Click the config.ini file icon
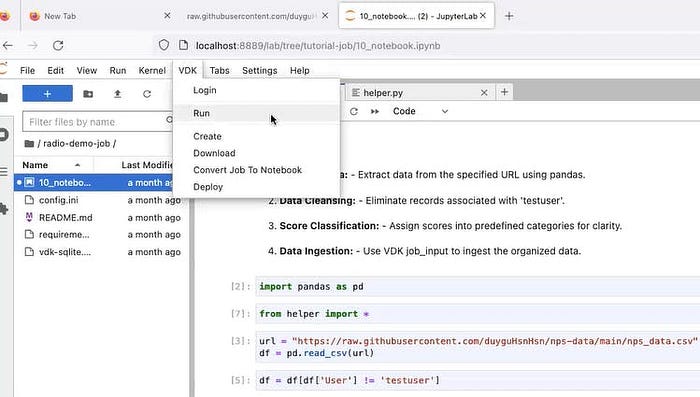700x397 pixels. click(29, 200)
